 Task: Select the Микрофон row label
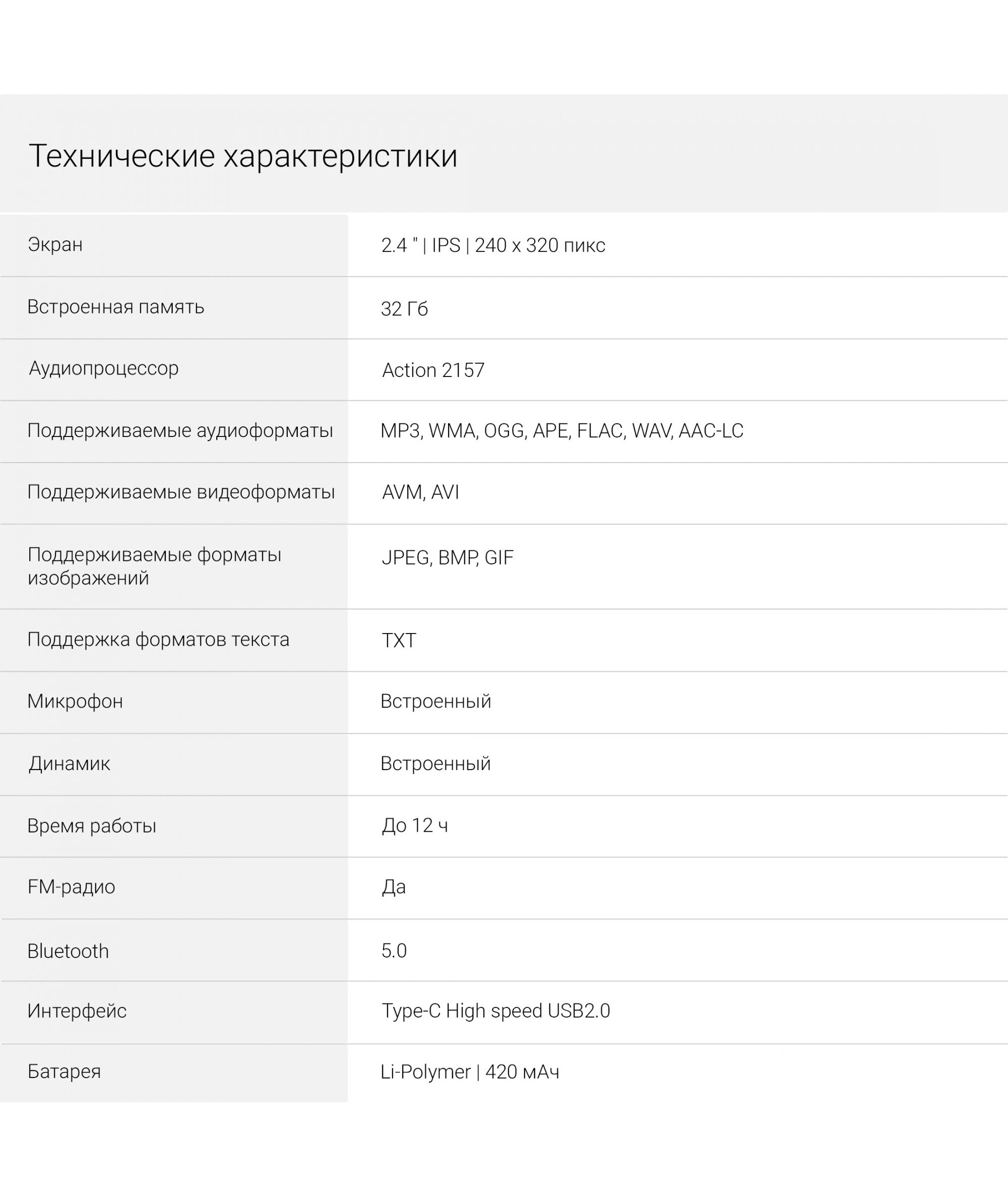tap(75, 701)
